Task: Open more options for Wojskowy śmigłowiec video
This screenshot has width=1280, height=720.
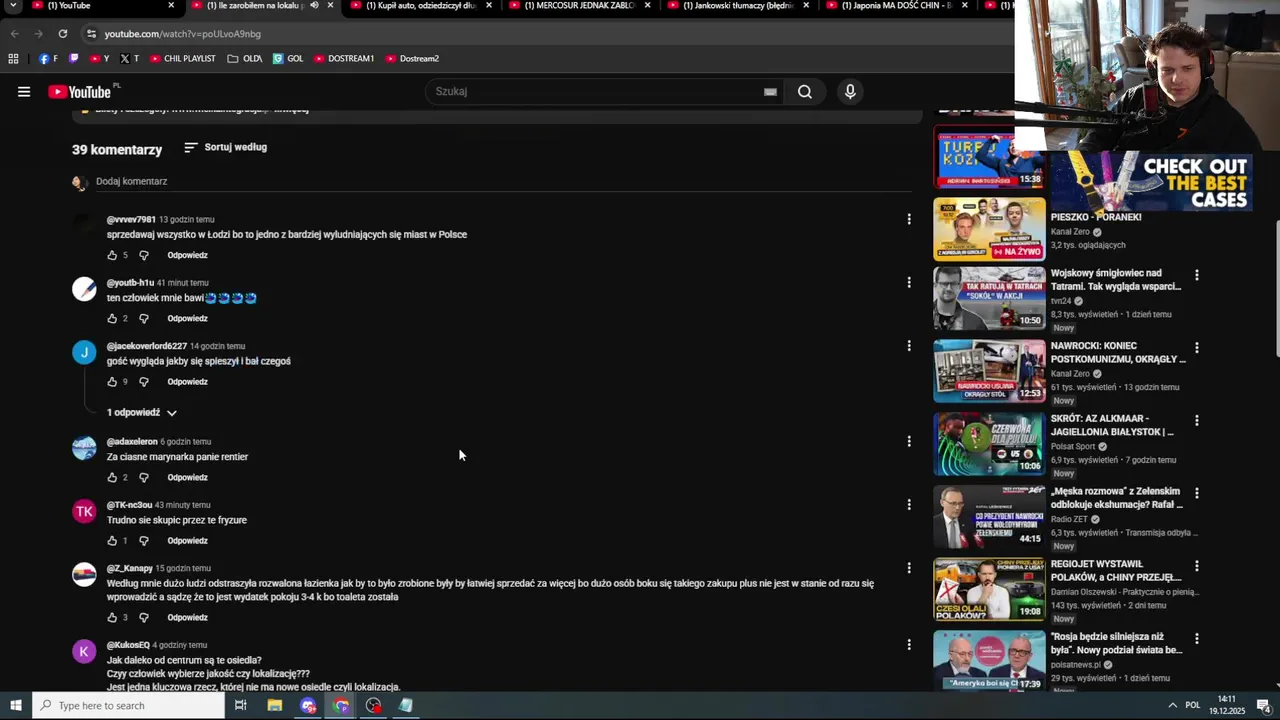Action: (x=1196, y=275)
